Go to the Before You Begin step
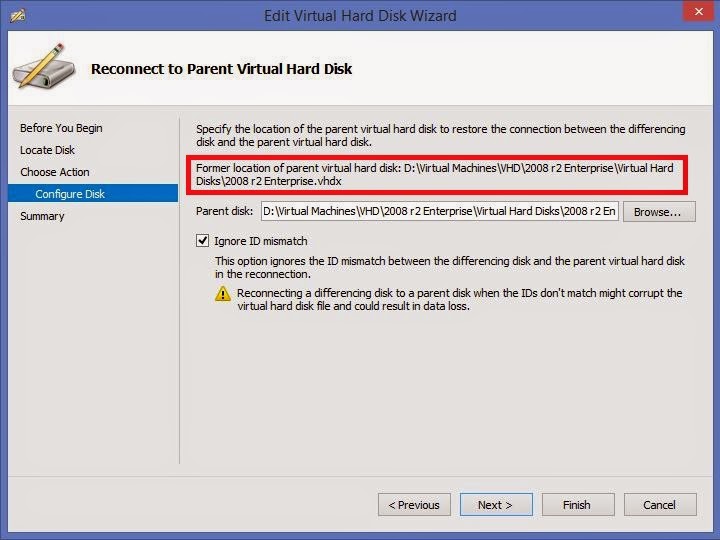Screen dimensions: 720x540 pyautogui.click(x=61, y=128)
